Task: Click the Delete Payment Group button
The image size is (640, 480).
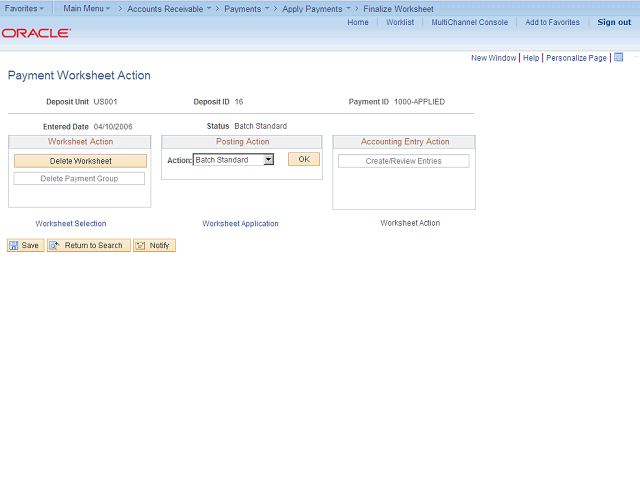Action: click(x=79, y=178)
